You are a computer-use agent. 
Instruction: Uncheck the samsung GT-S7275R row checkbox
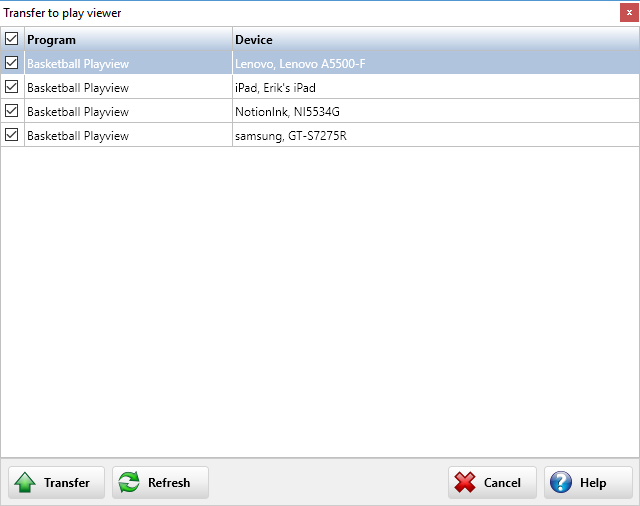click(x=11, y=135)
